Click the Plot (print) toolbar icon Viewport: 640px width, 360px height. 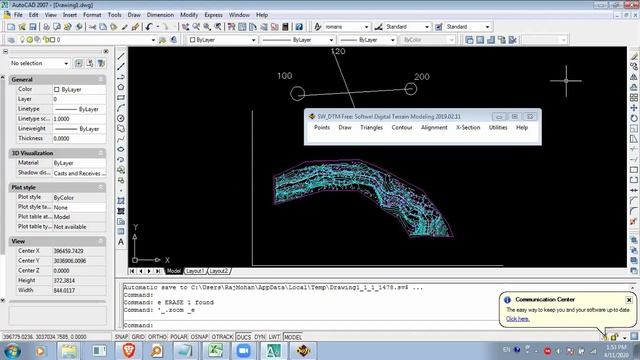[x=46, y=27]
